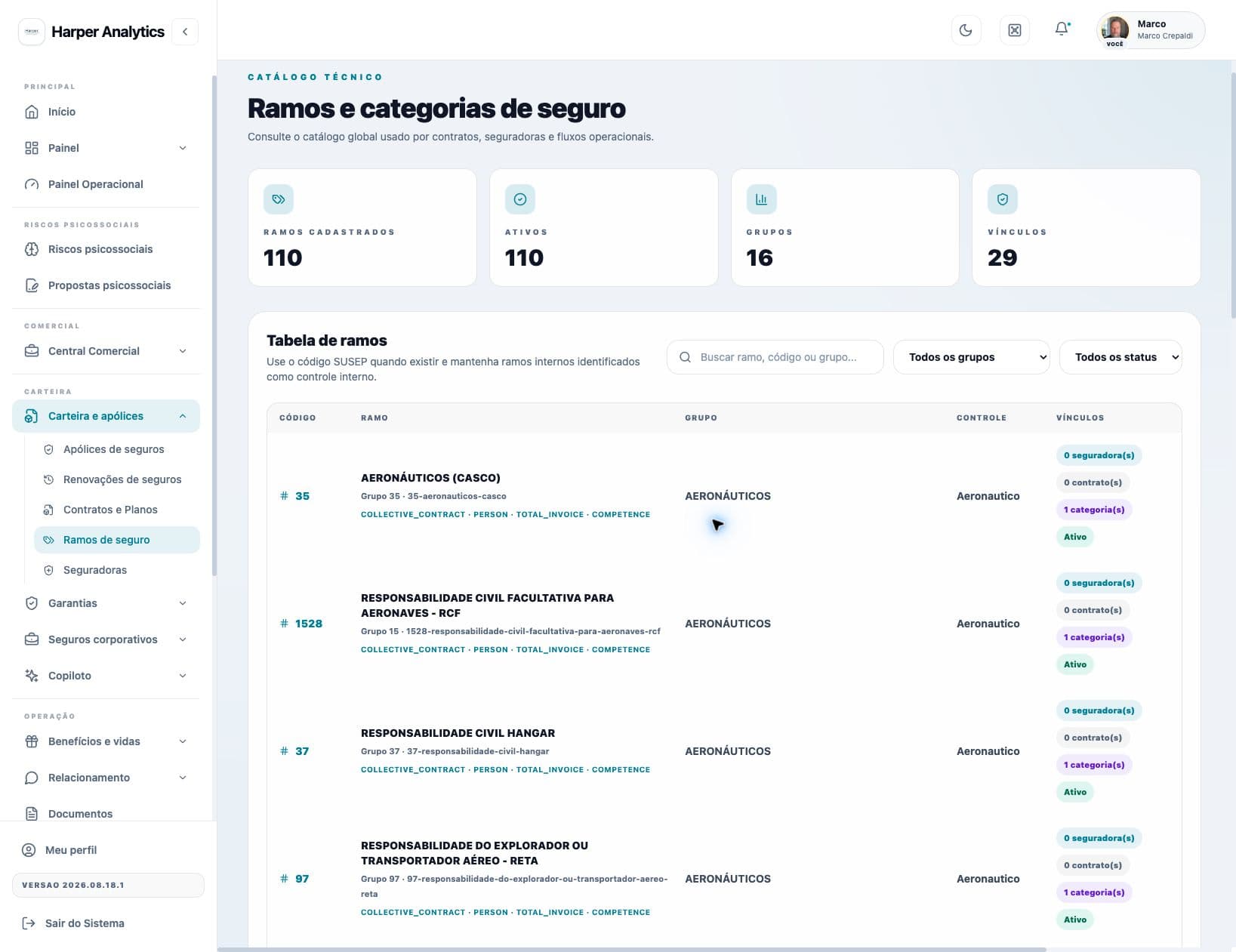Click the Seguros corporativos briefcase icon
The height and width of the screenshot is (952, 1236).
coord(32,639)
